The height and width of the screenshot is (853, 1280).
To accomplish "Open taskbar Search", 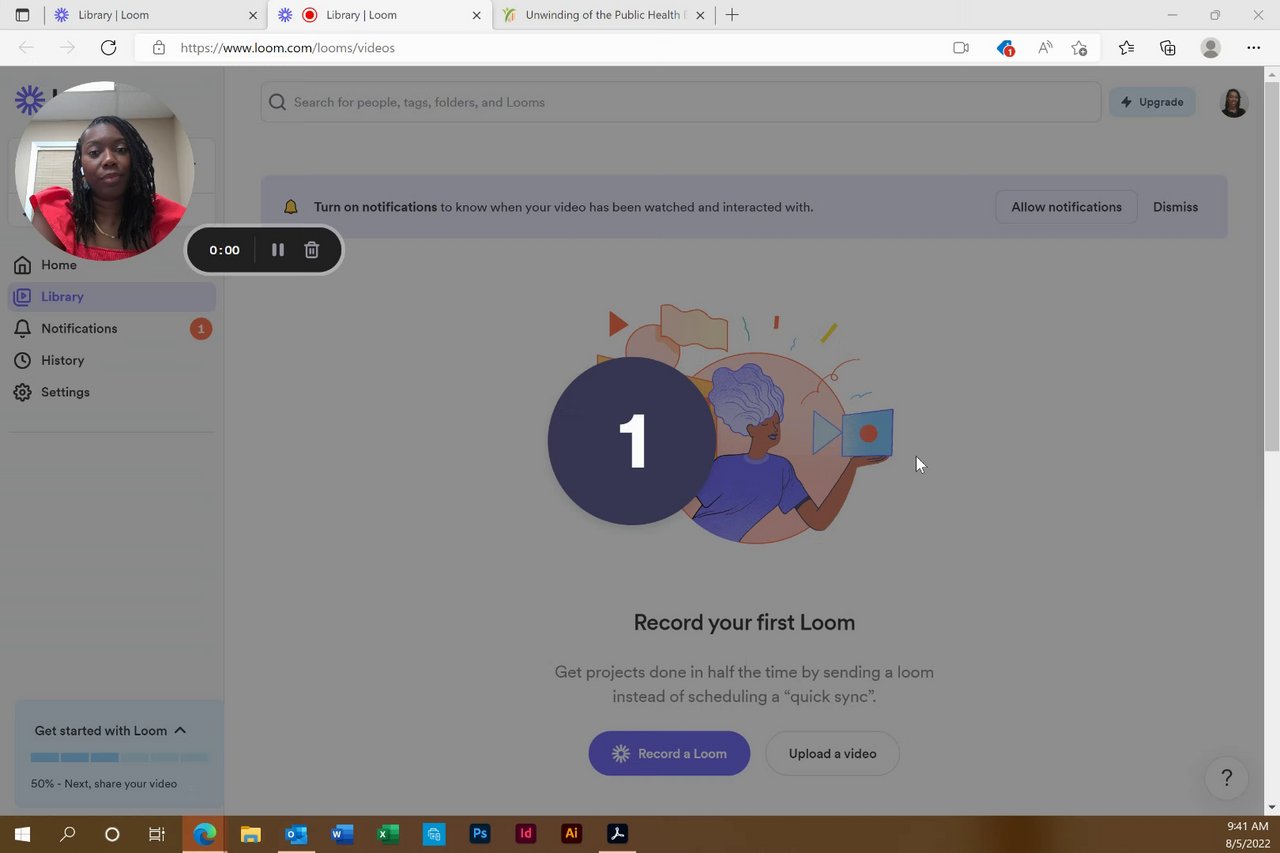I will pyautogui.click(x=67, y=834).
